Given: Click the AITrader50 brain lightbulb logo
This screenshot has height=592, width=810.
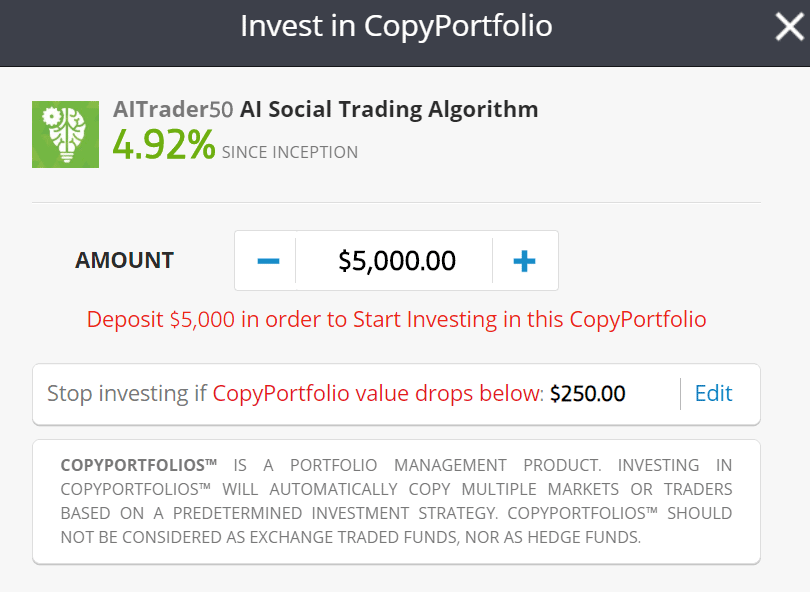Looking at the screenshot, I should click(x=66, y=134).
